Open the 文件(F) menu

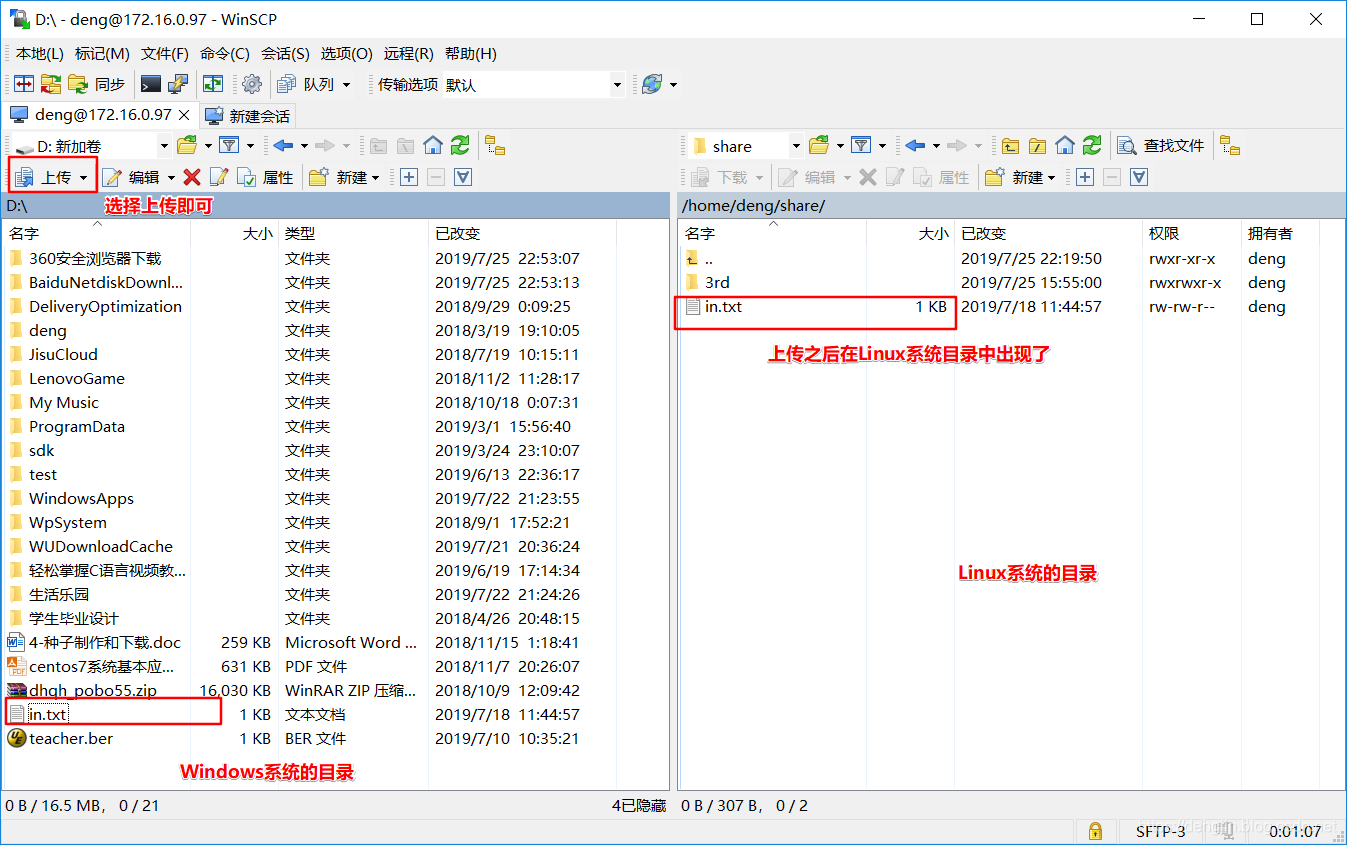(x=165, y=53)
